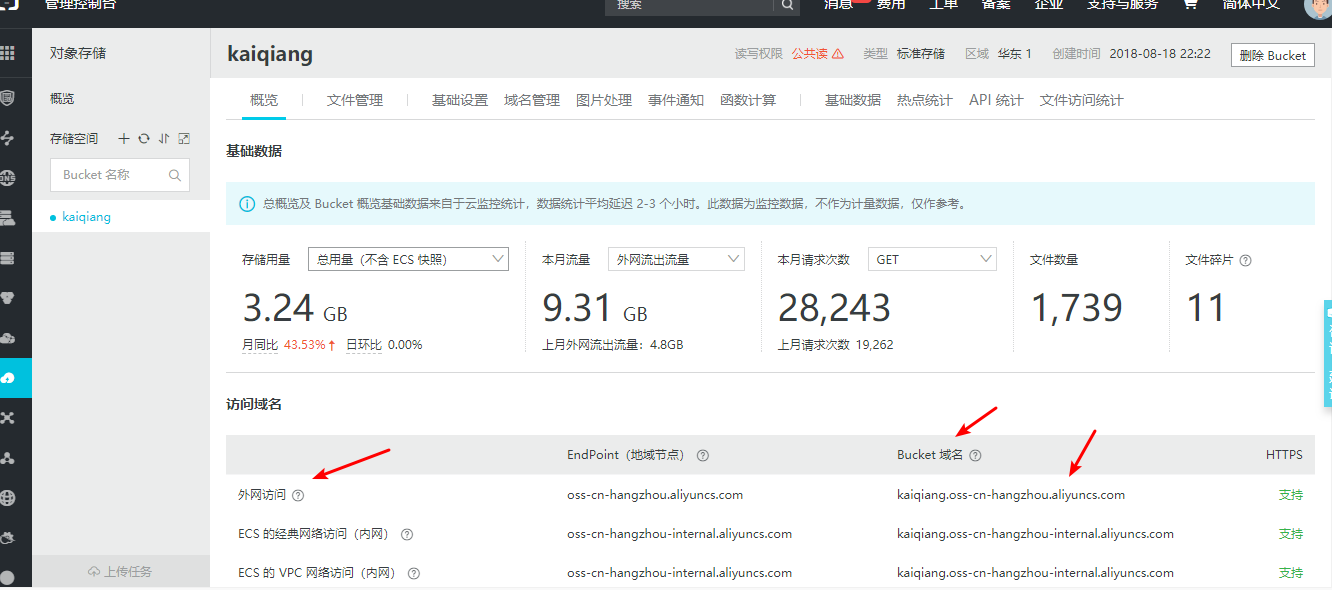The width and height of the screenshot is (1332, 590).
Task: Click the 删除 Bucket button
Action: [x=1272, y=55]
